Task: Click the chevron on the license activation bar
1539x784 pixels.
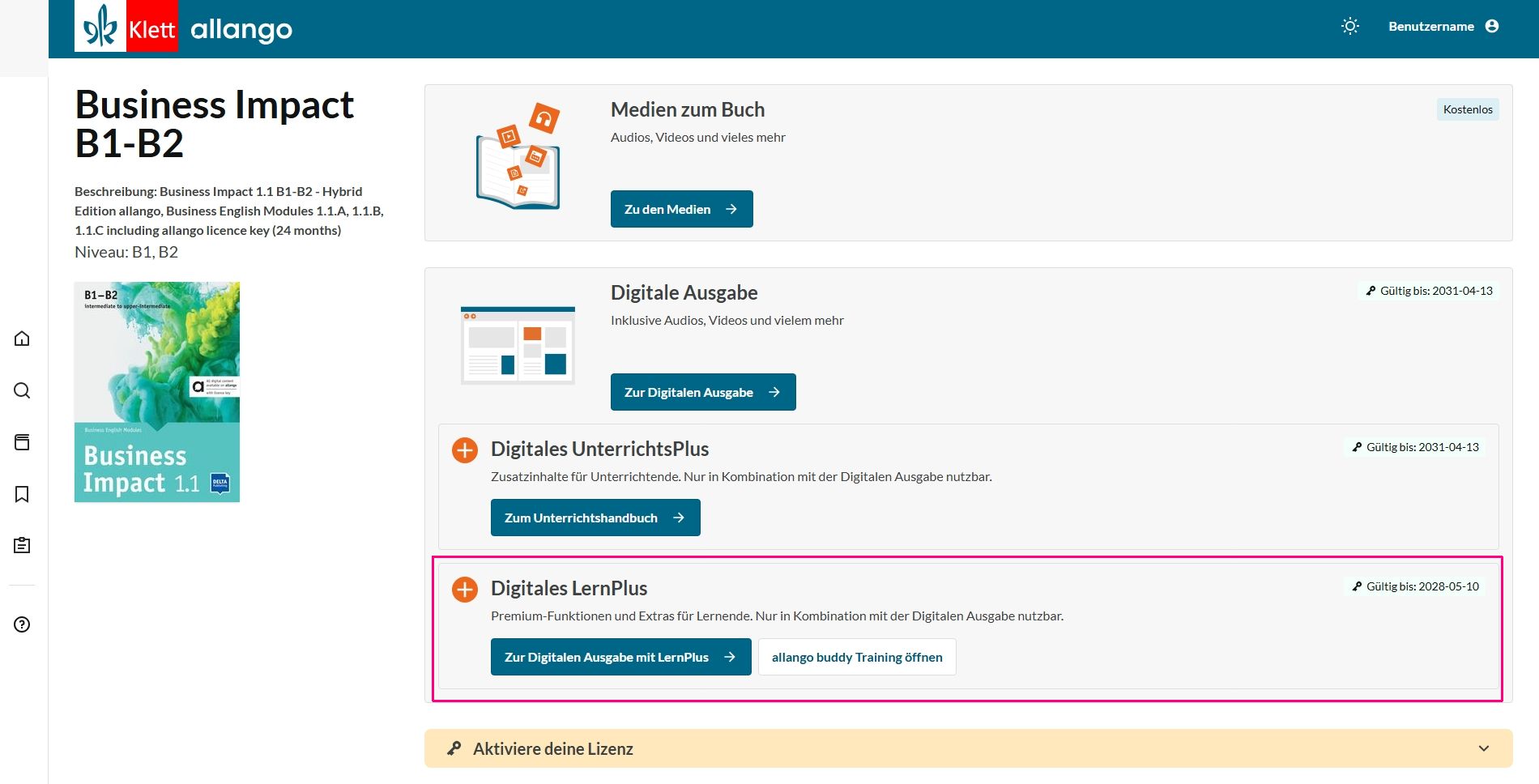Action: pyautogui.click(x=1483, y=748)
